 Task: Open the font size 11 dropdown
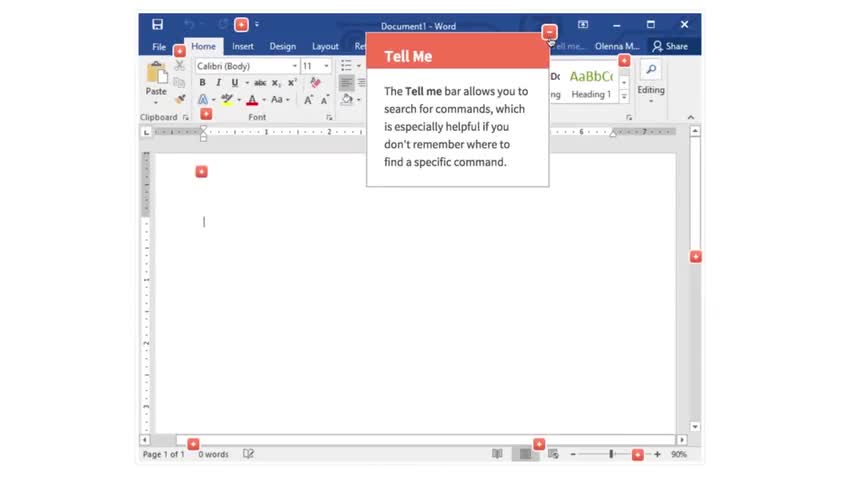click(x=326, y=66)
